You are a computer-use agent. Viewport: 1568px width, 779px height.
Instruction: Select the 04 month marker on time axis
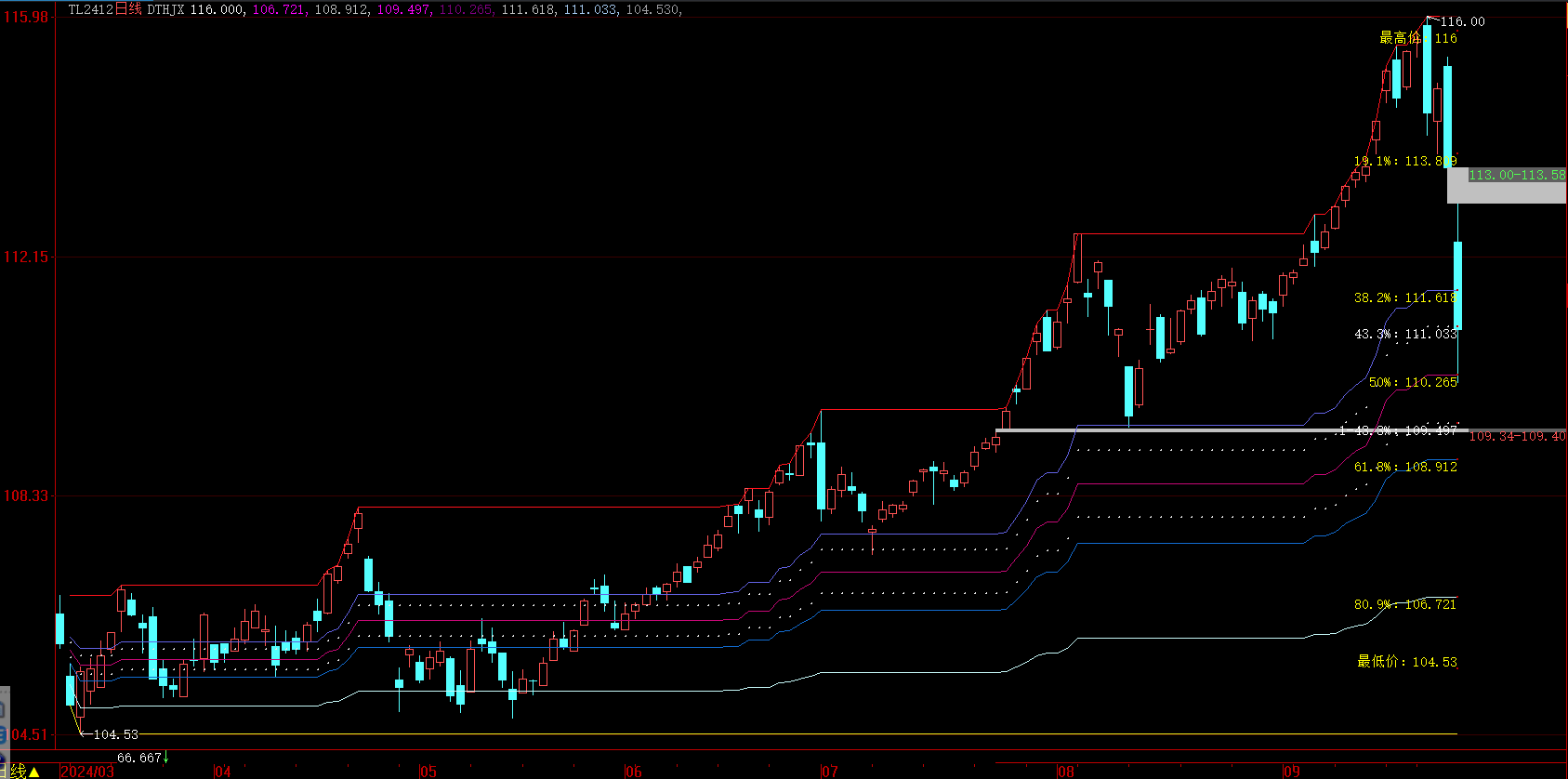pos(223,772)
